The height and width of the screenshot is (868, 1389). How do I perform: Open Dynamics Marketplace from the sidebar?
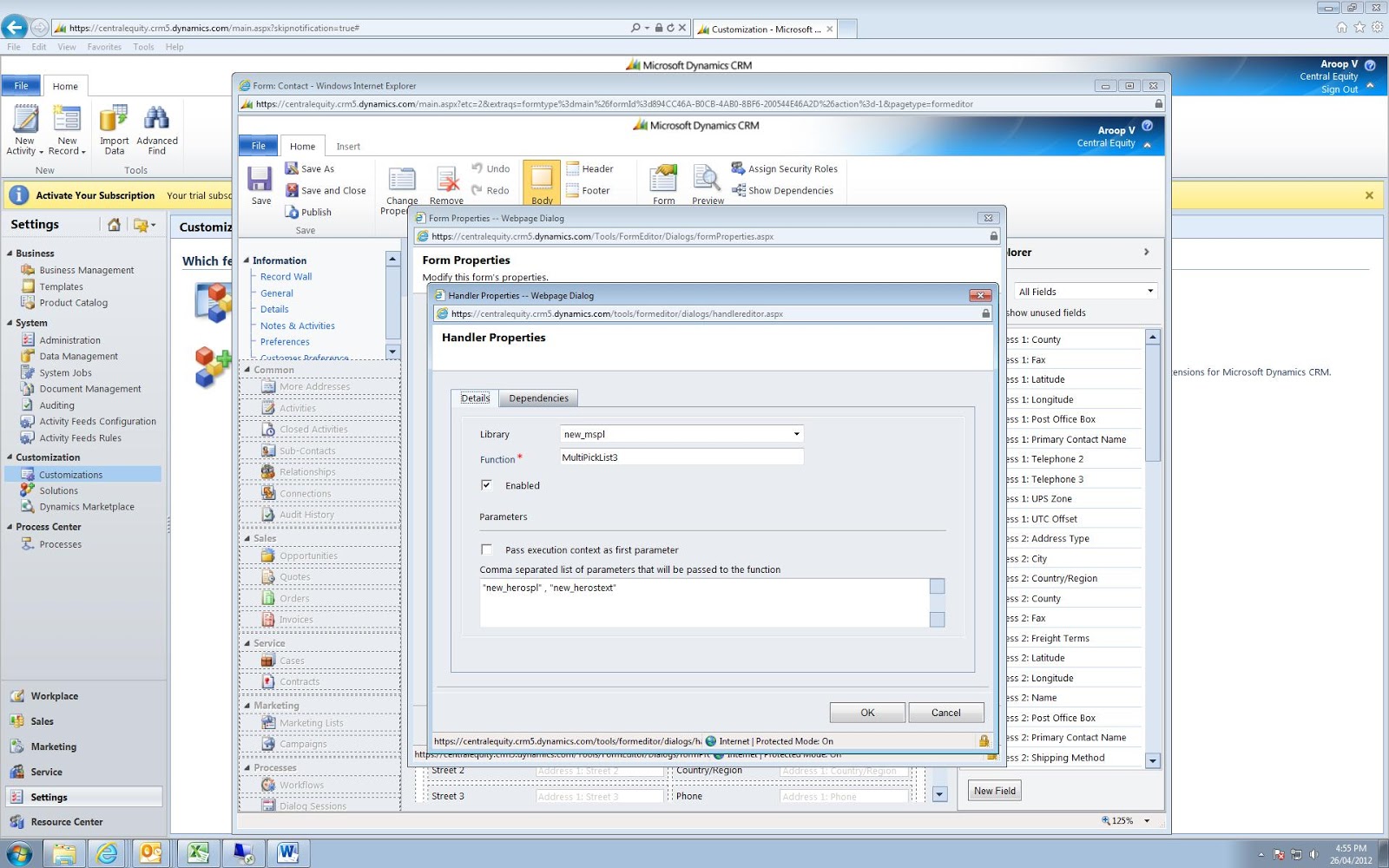pos(87,506)
